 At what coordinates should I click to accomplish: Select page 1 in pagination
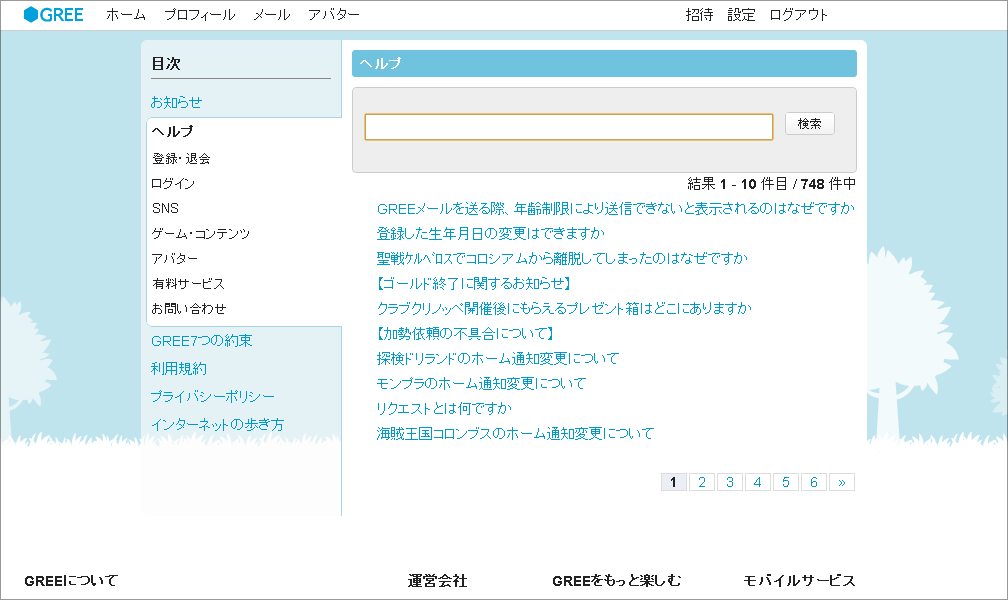click(674, 482)
